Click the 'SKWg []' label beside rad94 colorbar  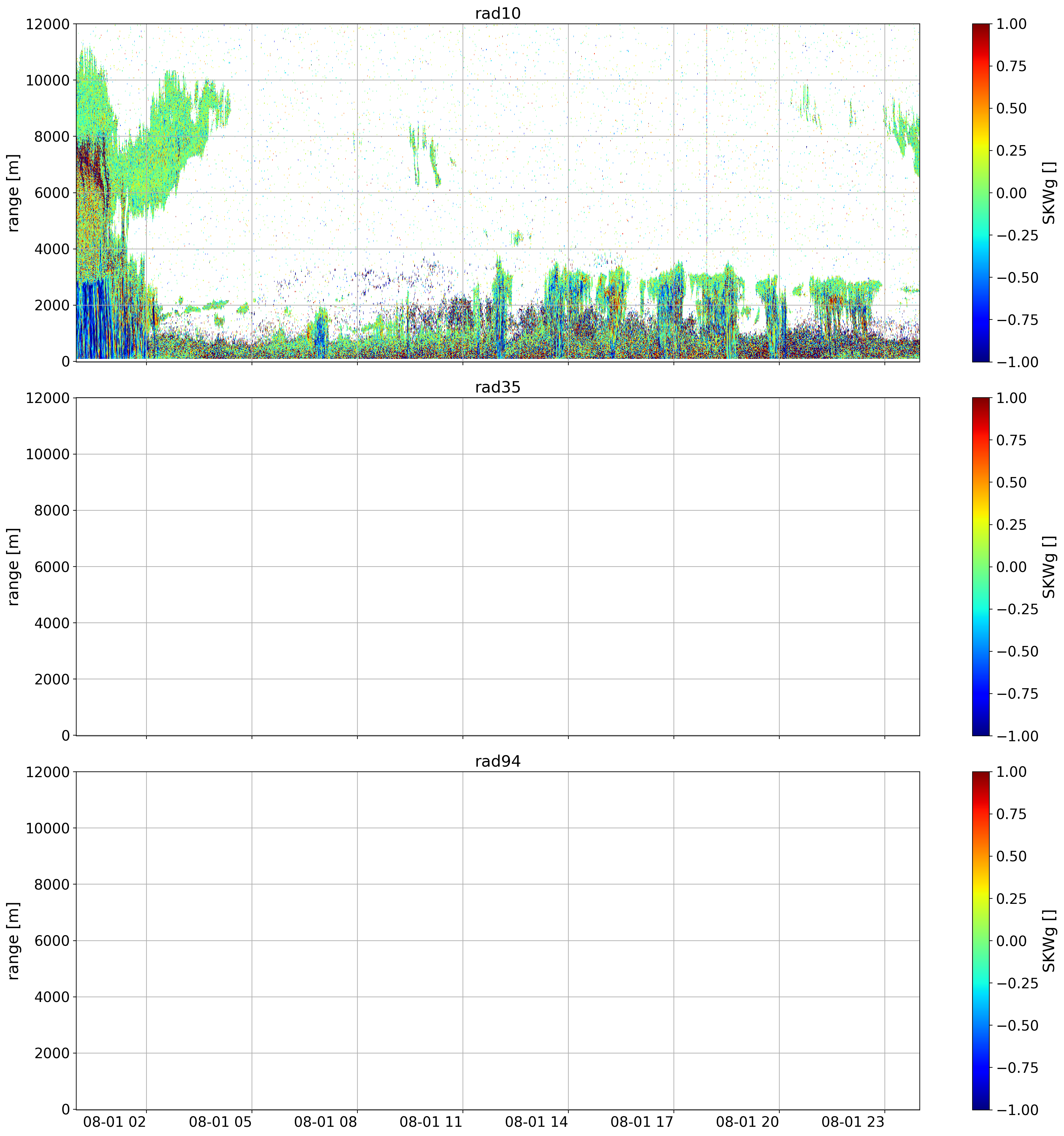pyautogui.click(x=1049, y=941)
